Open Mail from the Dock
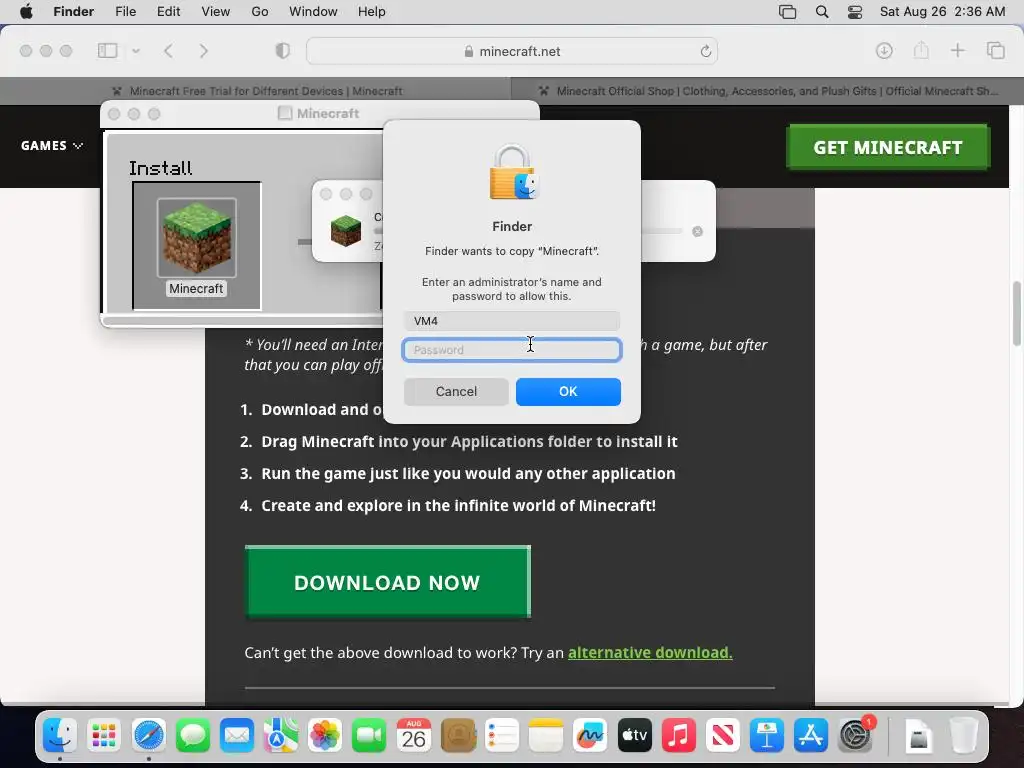 point(237,736)
